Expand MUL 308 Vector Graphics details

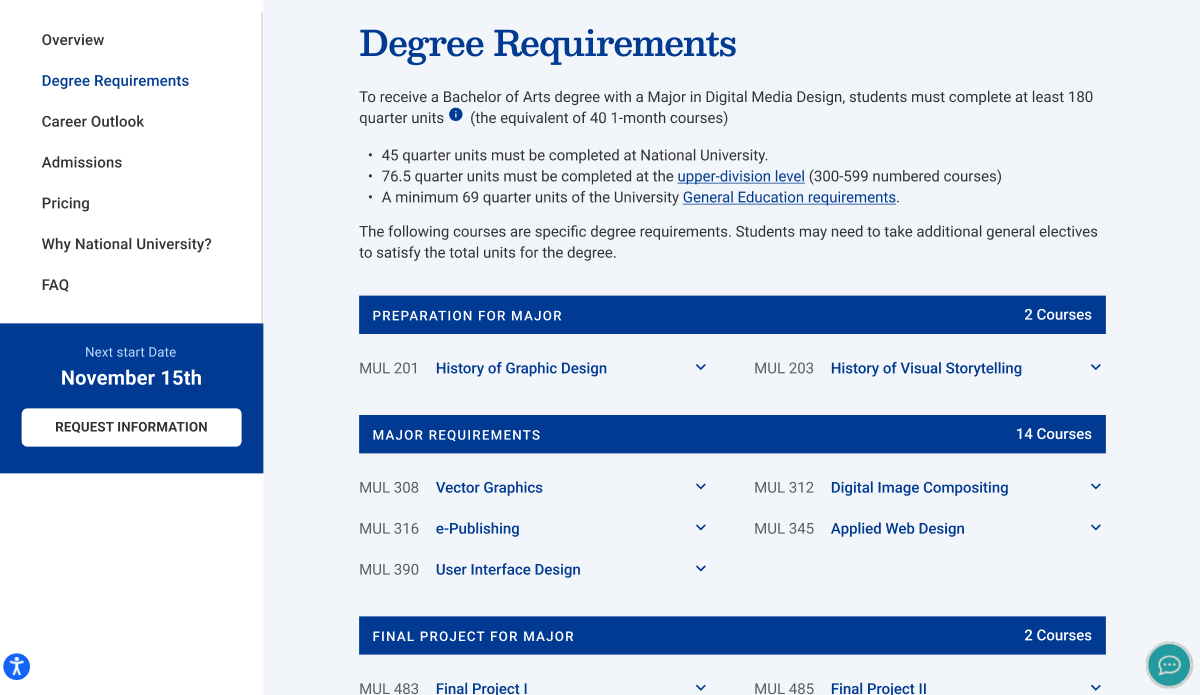(x=700, y=487)
